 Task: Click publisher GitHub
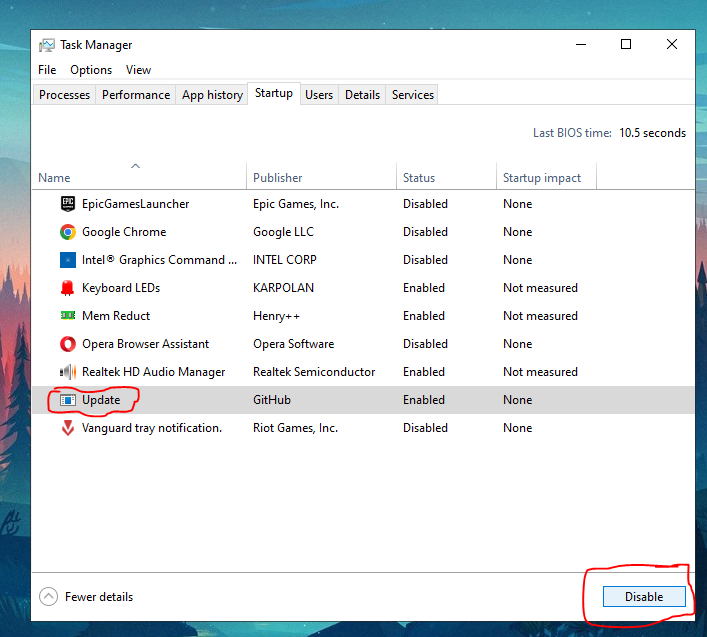272,400
